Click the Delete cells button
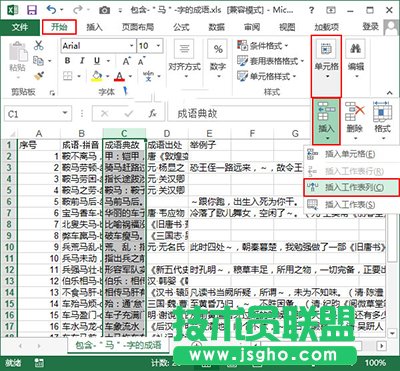Image resolution: width=400 pixels, height=371 pixels. (x=354, y=121)
